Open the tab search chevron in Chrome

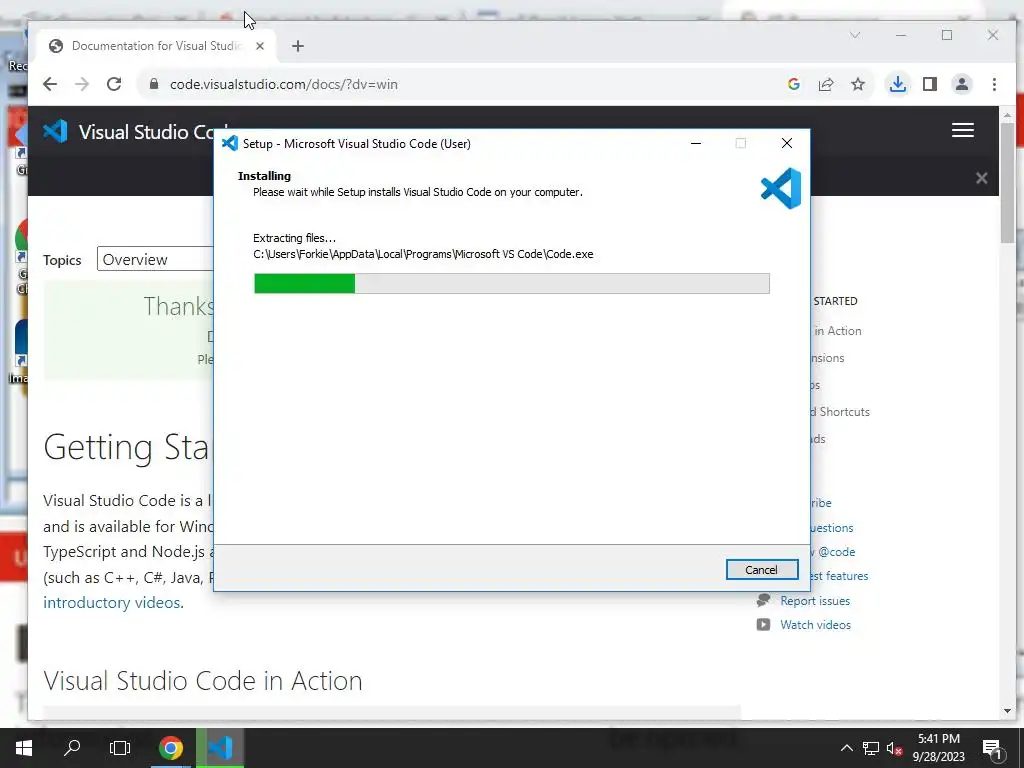click(855, 35)
